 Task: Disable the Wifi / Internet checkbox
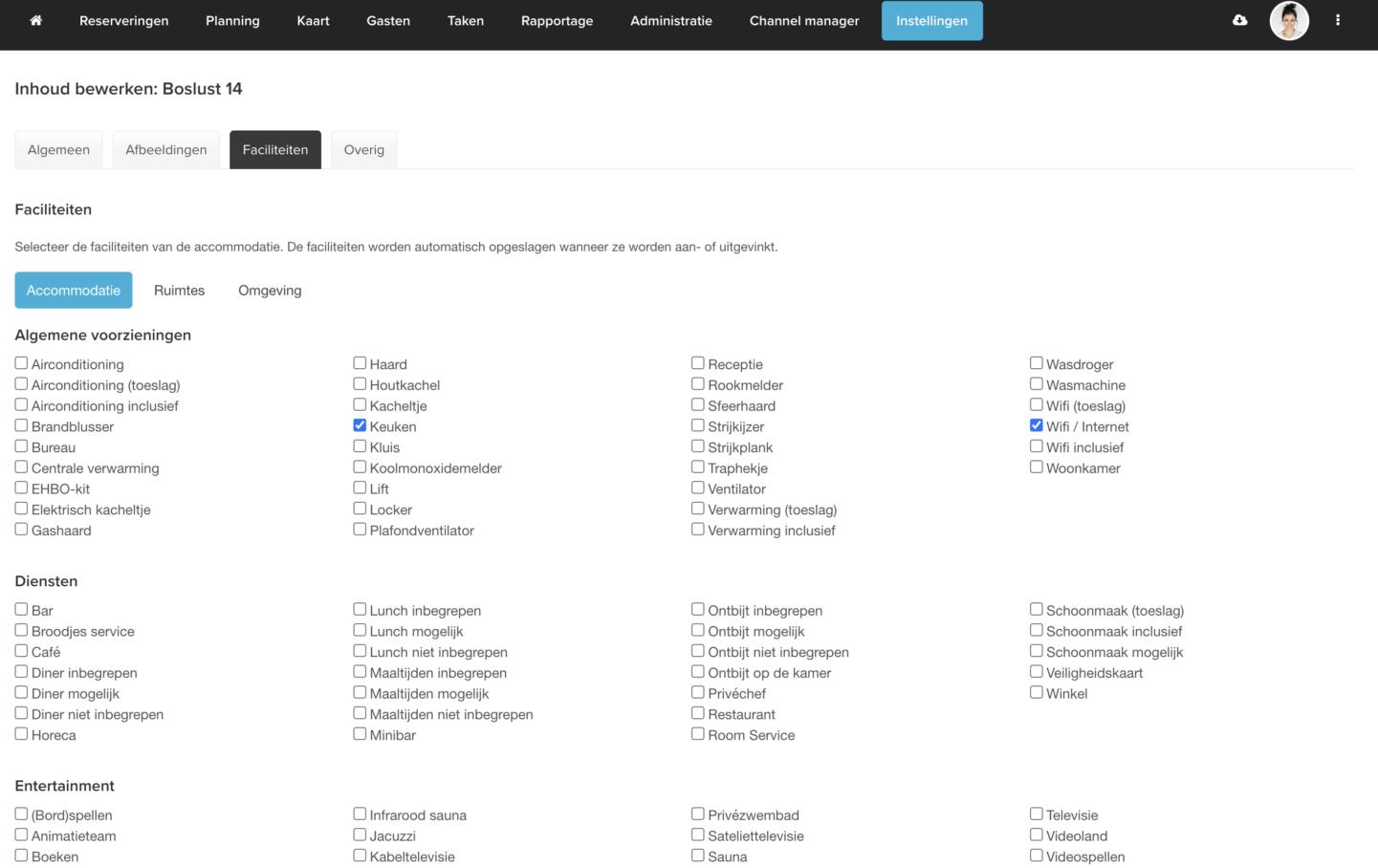tap(1036, 425)
